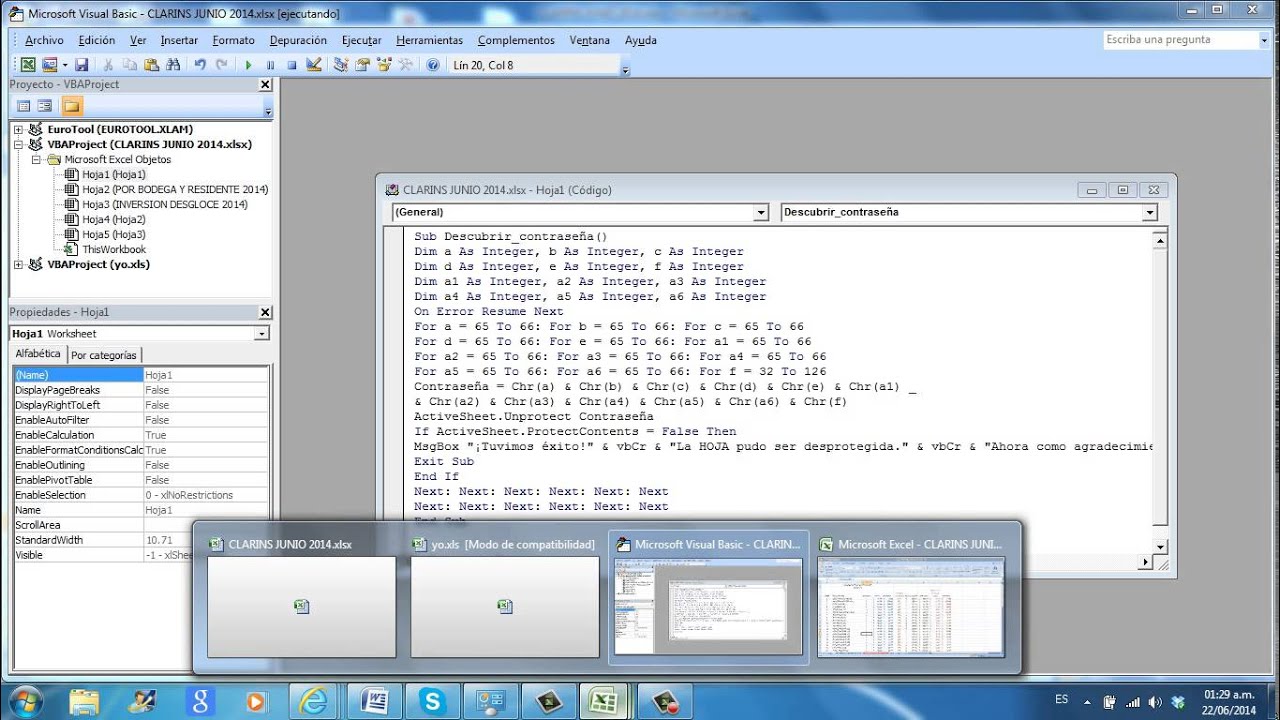Open the Archivo menu

[44, 40]
